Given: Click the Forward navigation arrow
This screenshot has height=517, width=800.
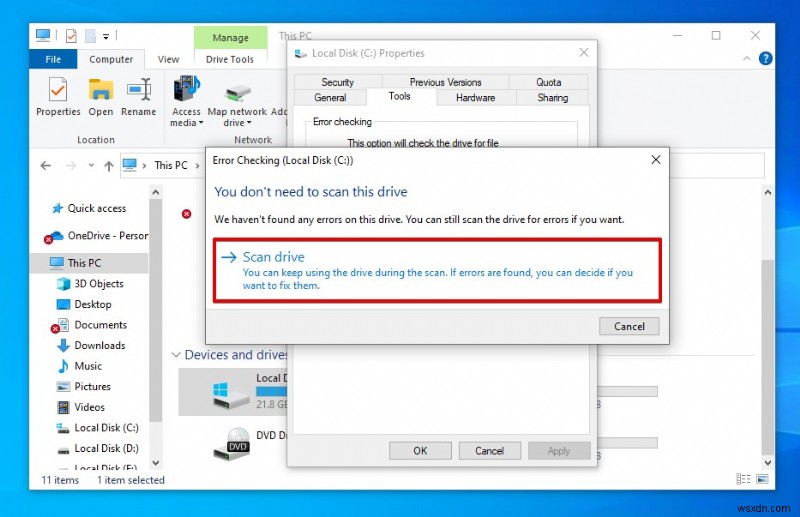Looking at the screenshot, I should pos(71,165).
